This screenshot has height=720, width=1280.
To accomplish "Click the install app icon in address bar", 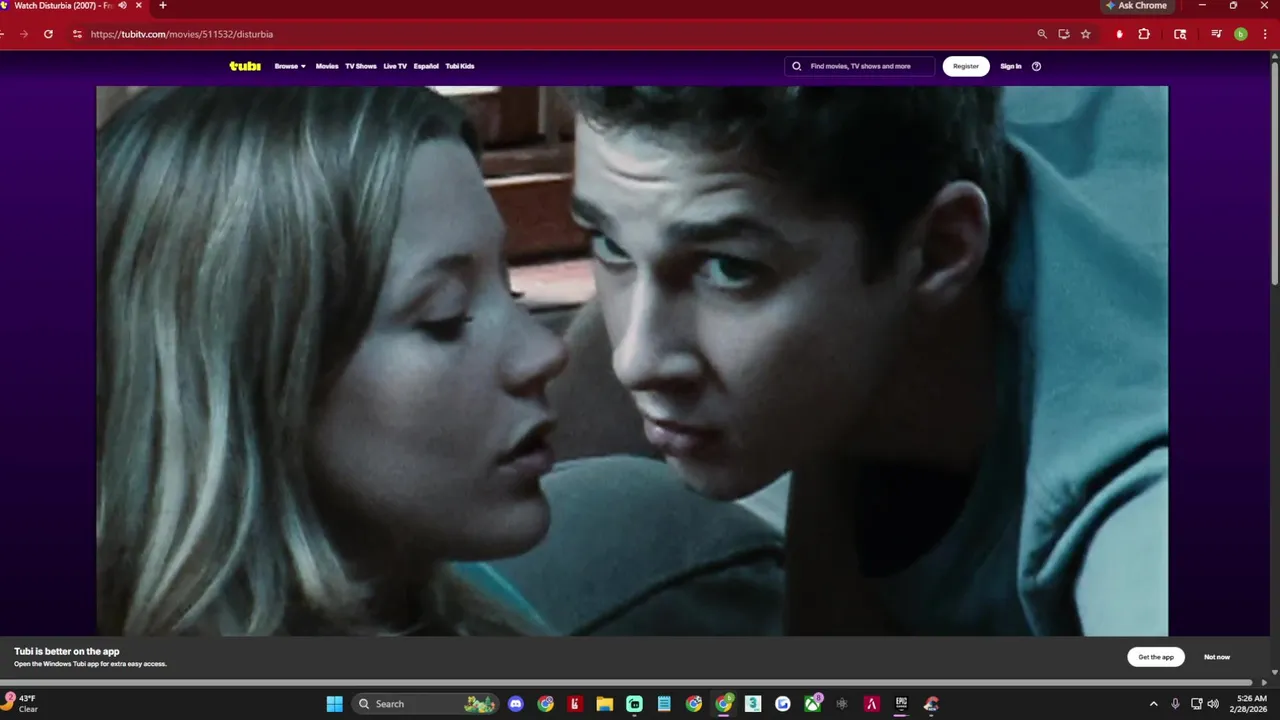I will [1064, 34].
